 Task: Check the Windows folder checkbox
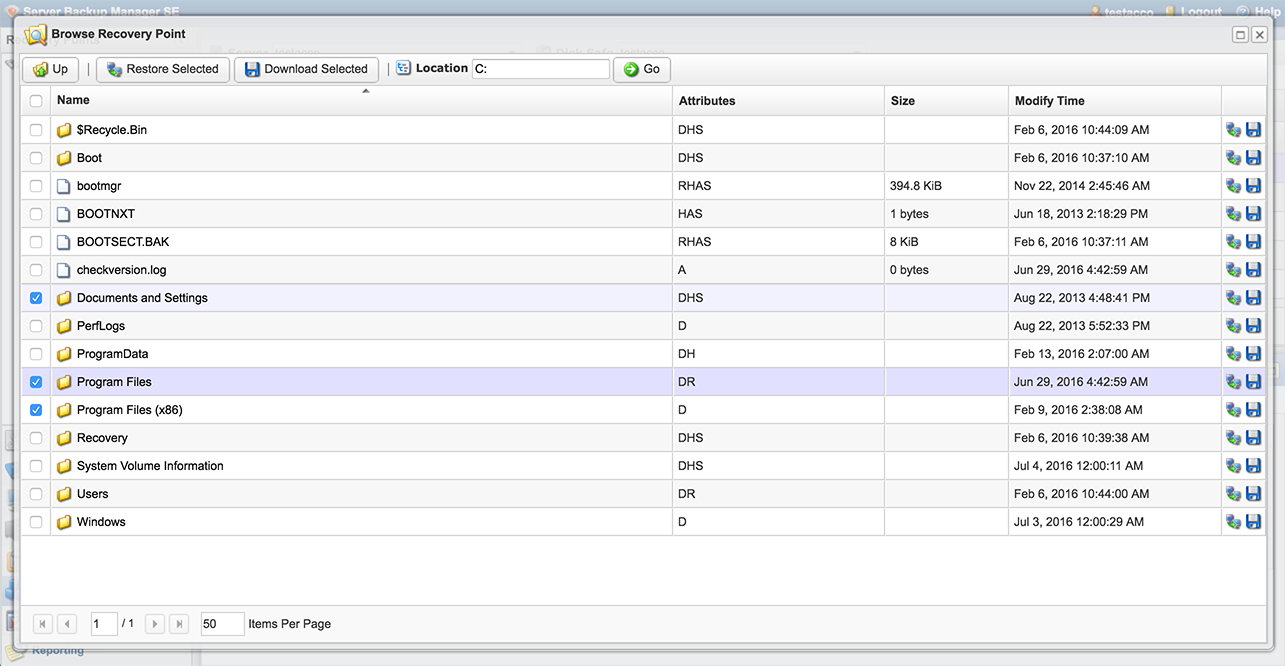(x=36, y=522)
